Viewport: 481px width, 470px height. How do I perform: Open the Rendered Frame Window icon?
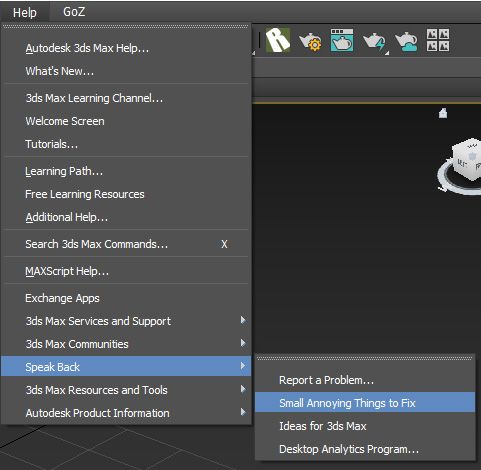[342, 40]
